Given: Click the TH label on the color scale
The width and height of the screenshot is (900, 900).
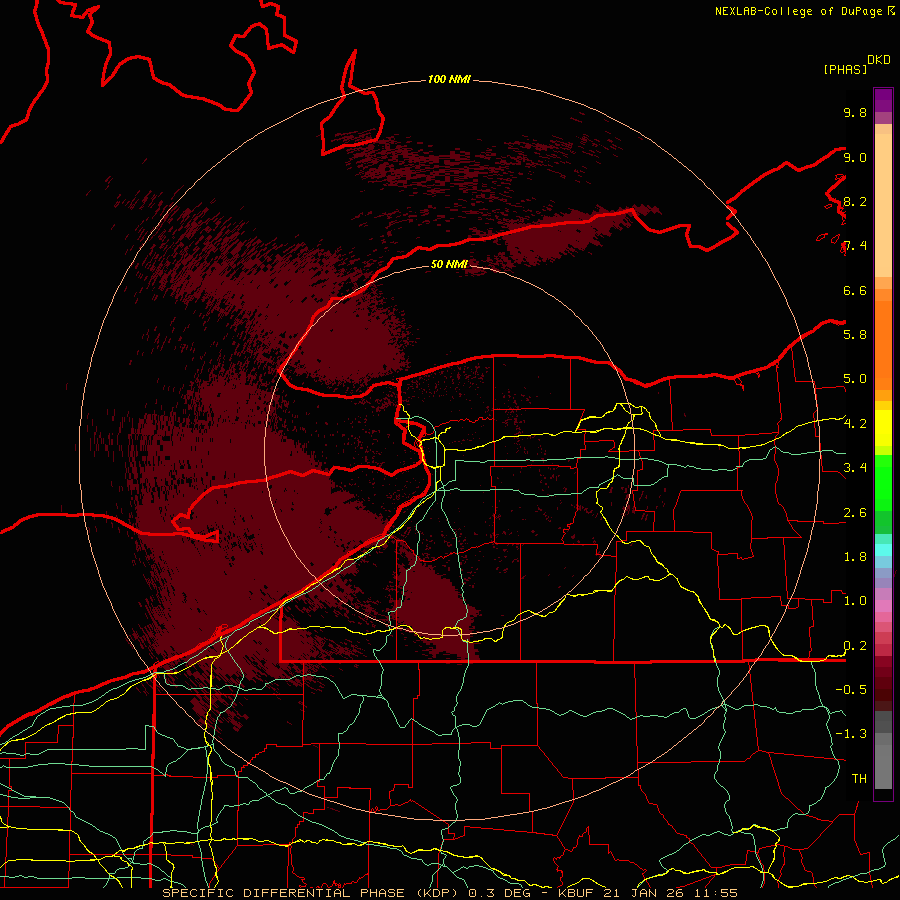Looking at the screenshot, I should click(x=859, y=779).
